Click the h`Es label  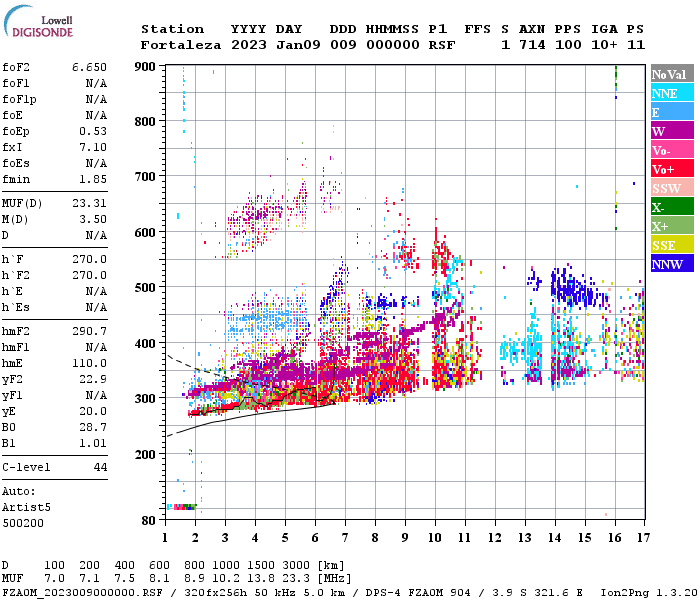[16, 307]
